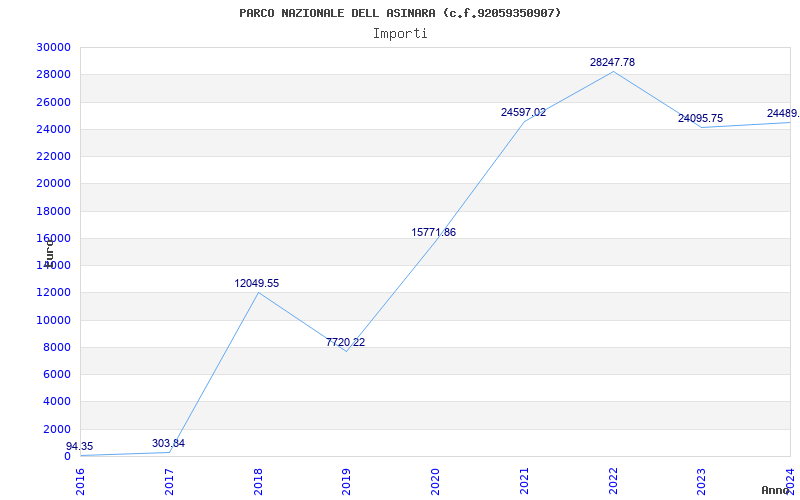The image size is (800, 500).
Task: Click the 2020 x-axis year label
Action: tap(435, 481)
